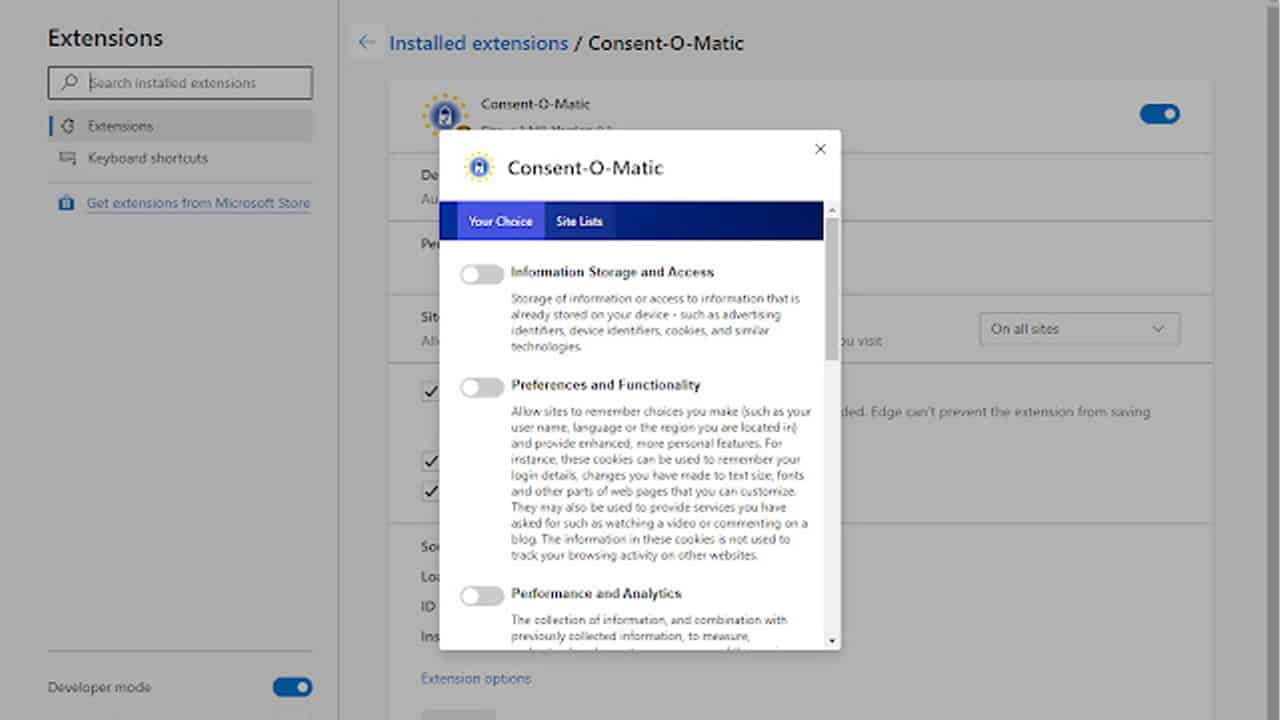Click the dialog scrollbar thumb
Screen dimensions: 1280x720
[832, 289]
